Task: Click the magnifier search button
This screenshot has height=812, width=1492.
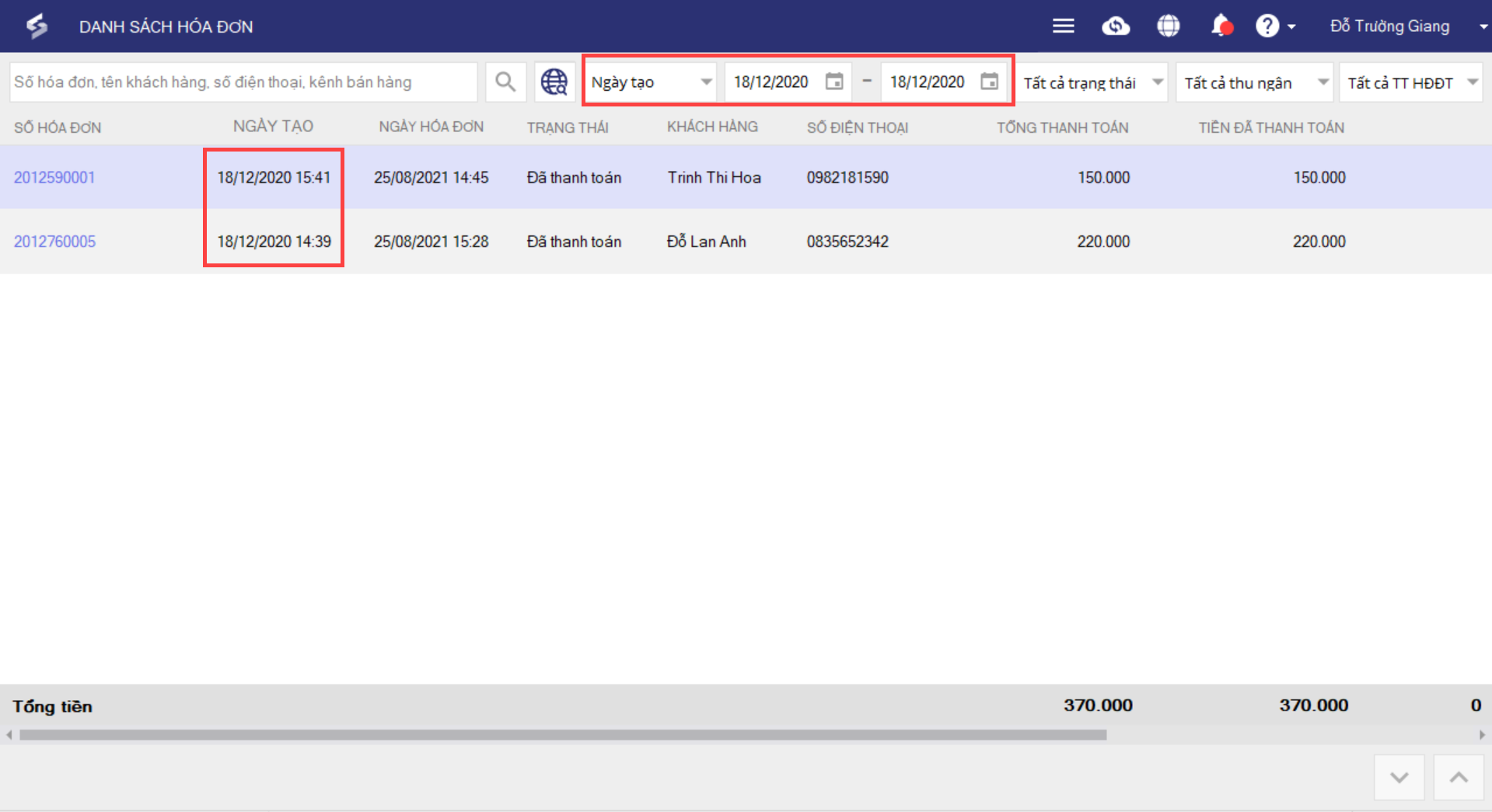Action: (505, 82)
